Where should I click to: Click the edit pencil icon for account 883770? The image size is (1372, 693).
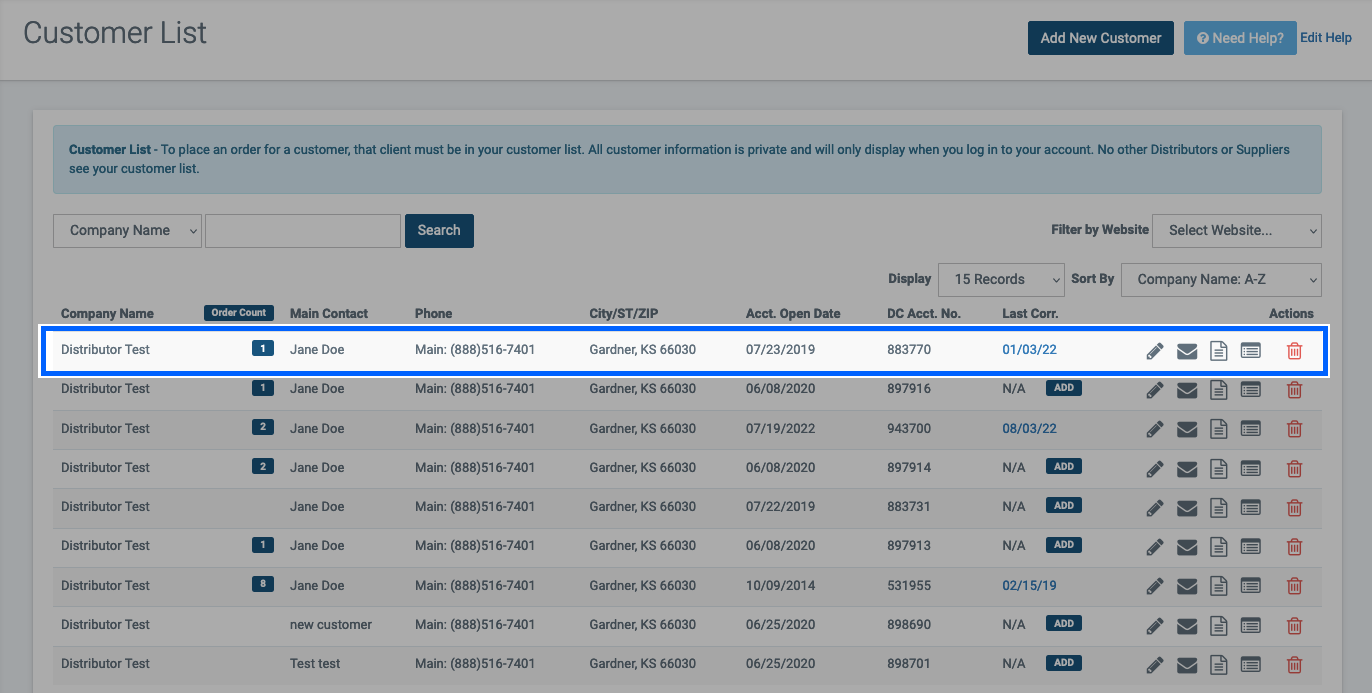click(1155, 351)
